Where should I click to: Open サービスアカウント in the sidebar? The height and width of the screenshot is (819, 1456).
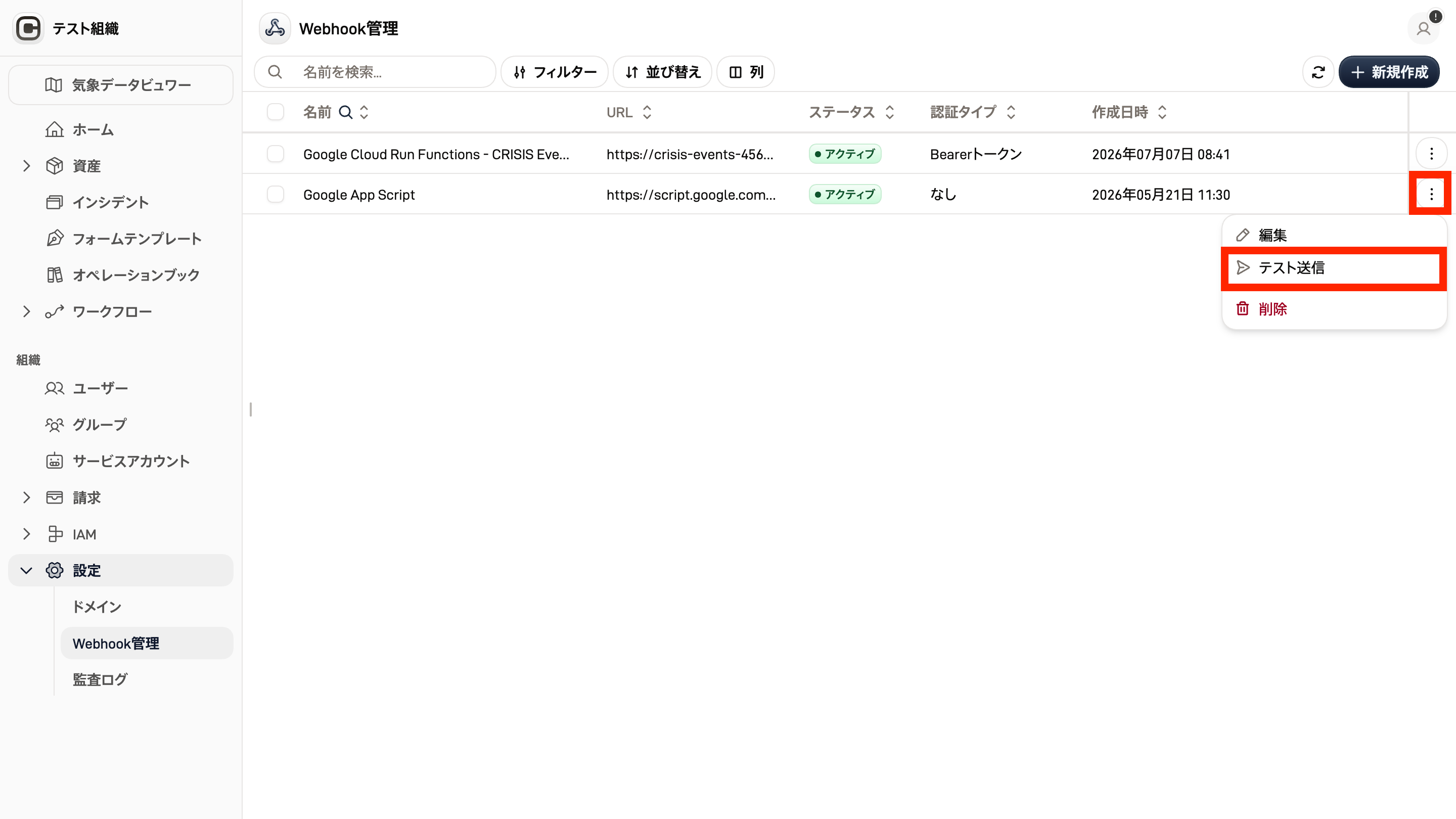[120, 461]
